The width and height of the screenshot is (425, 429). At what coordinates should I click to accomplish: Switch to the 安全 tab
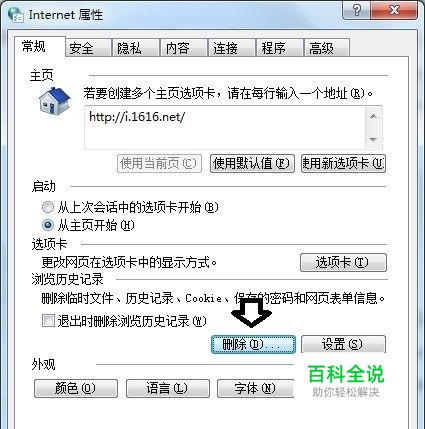point(88,48)
